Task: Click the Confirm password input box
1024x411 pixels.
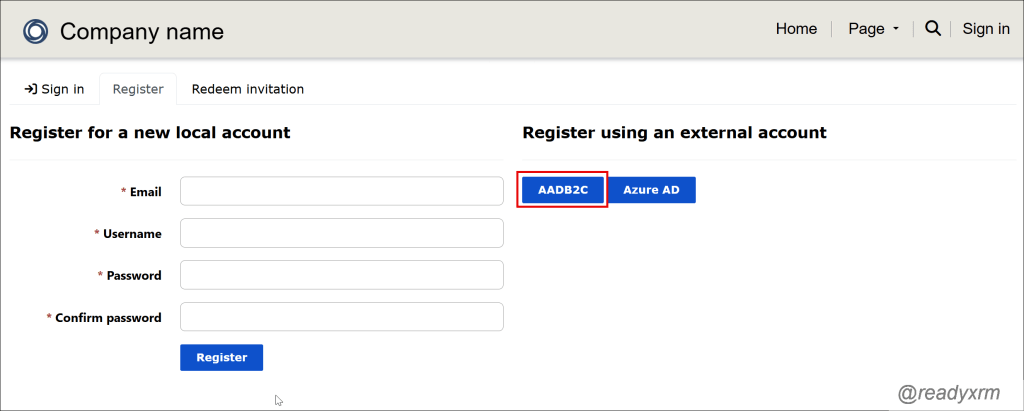Action: [x=341, y=317]
